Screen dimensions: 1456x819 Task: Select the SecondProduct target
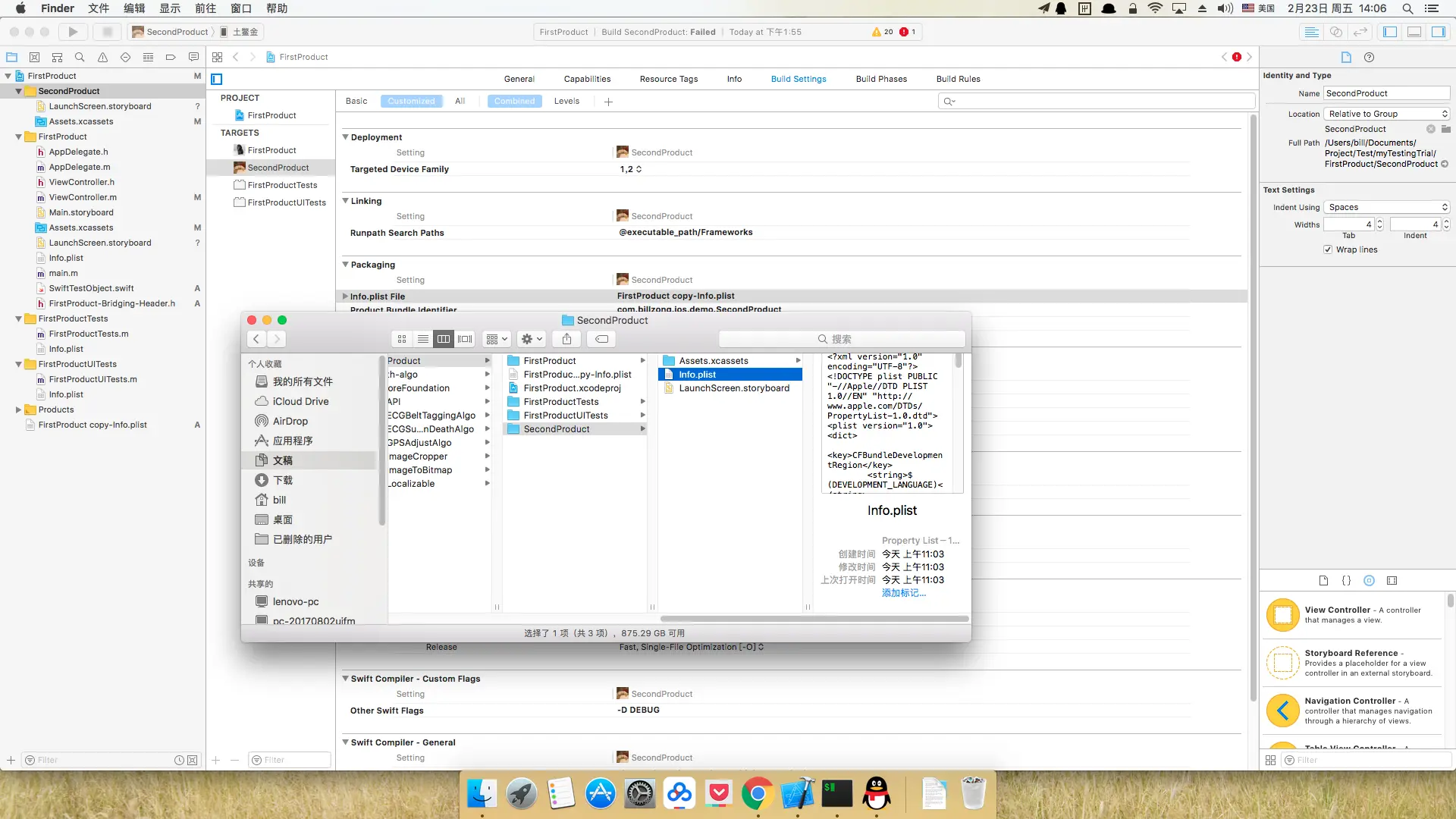[x=278, y=168]
